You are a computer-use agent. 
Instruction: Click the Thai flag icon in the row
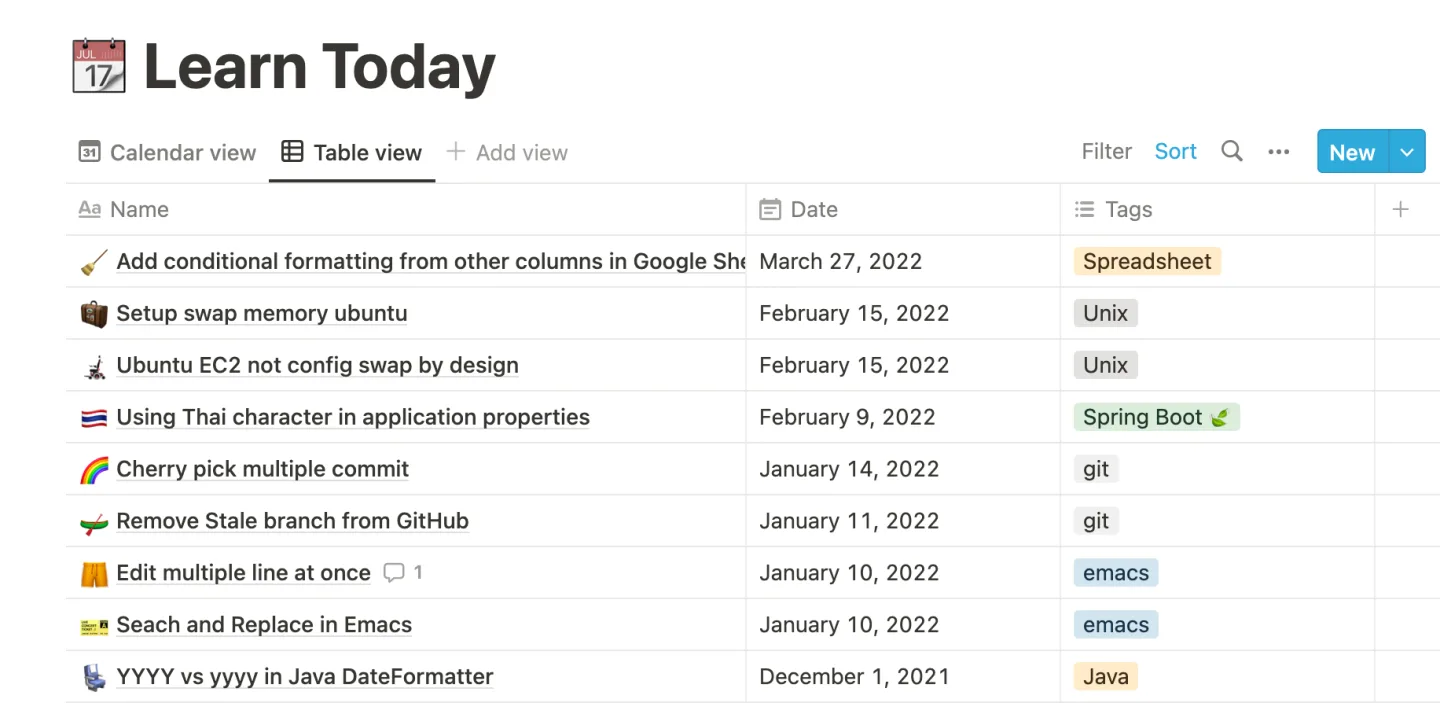(x=93, y=417)
